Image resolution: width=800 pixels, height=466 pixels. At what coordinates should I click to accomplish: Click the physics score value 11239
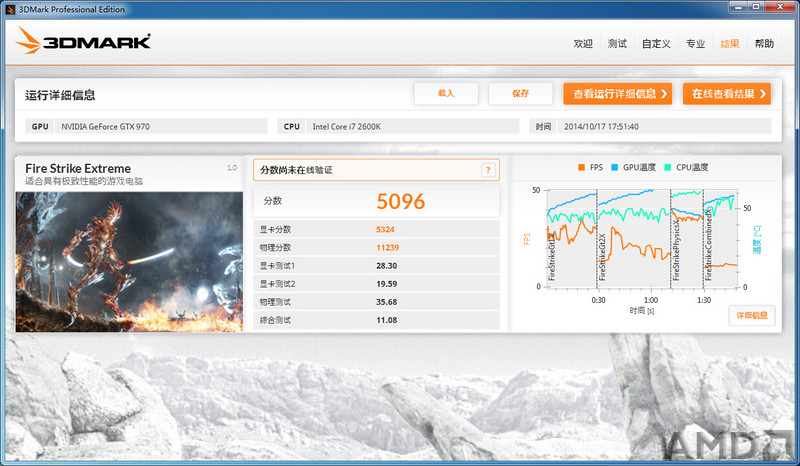[388, 248]
